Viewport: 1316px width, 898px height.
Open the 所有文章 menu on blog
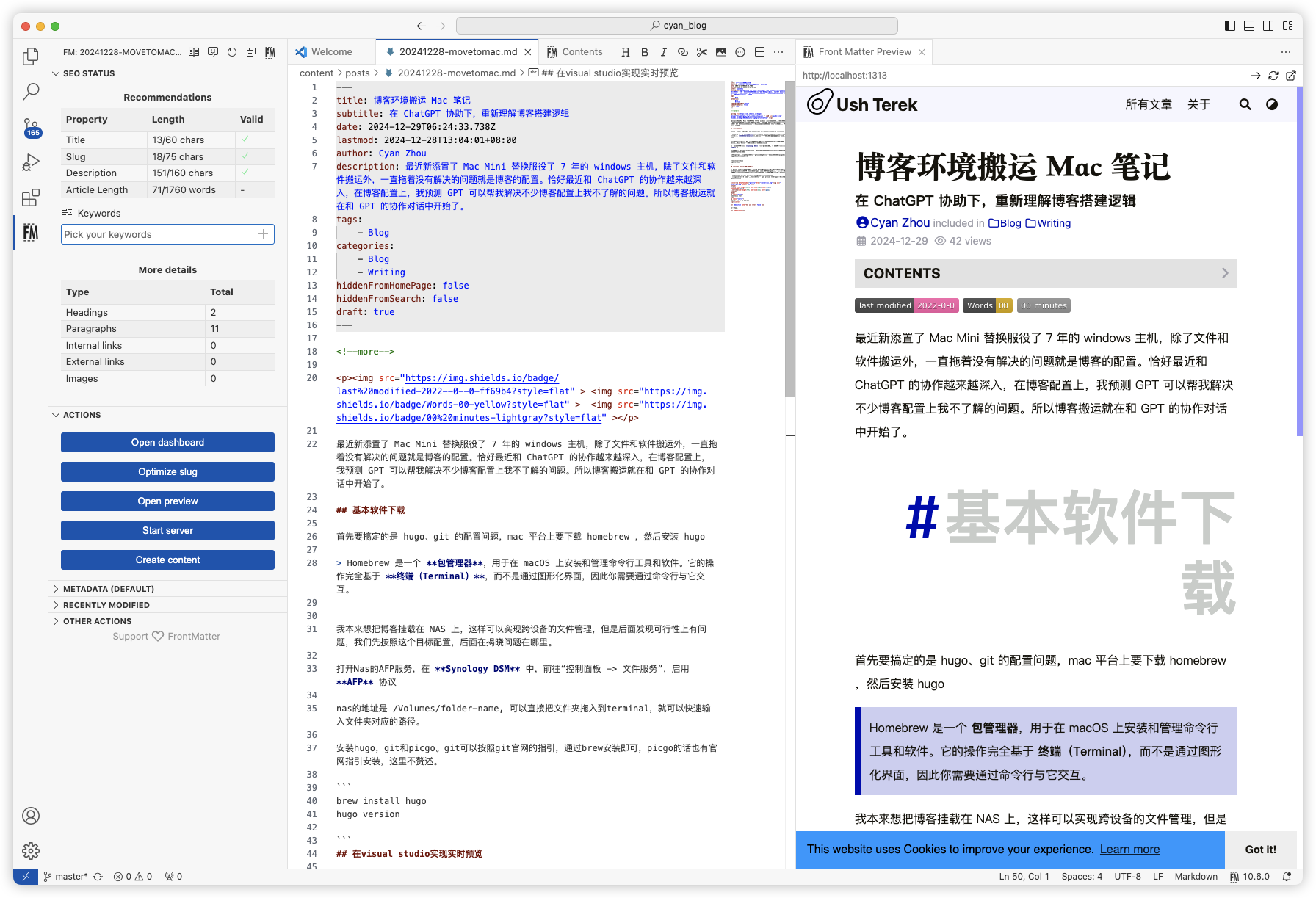[1149, 104]
